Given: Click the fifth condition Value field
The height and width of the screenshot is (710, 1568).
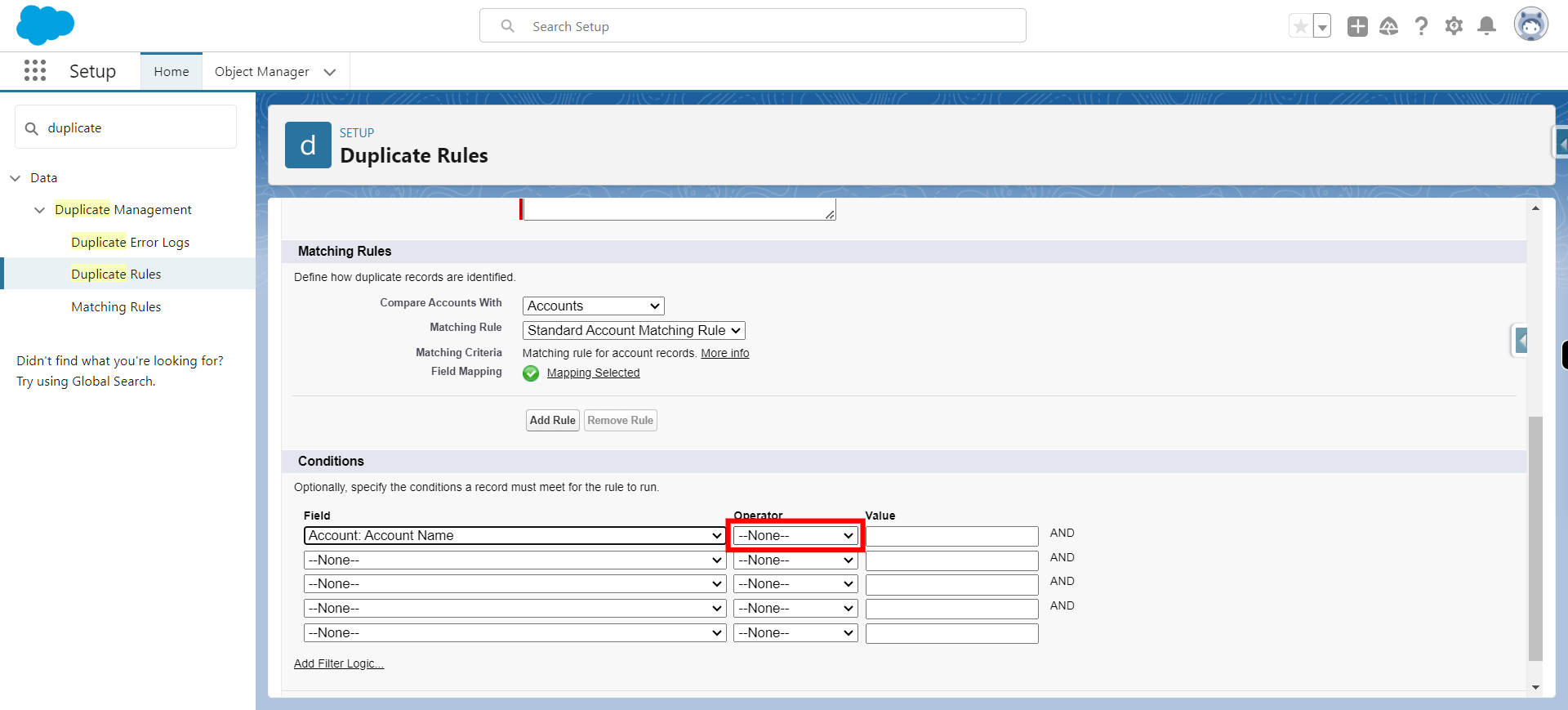Looking at the screenshot, I should pos(952,633).
